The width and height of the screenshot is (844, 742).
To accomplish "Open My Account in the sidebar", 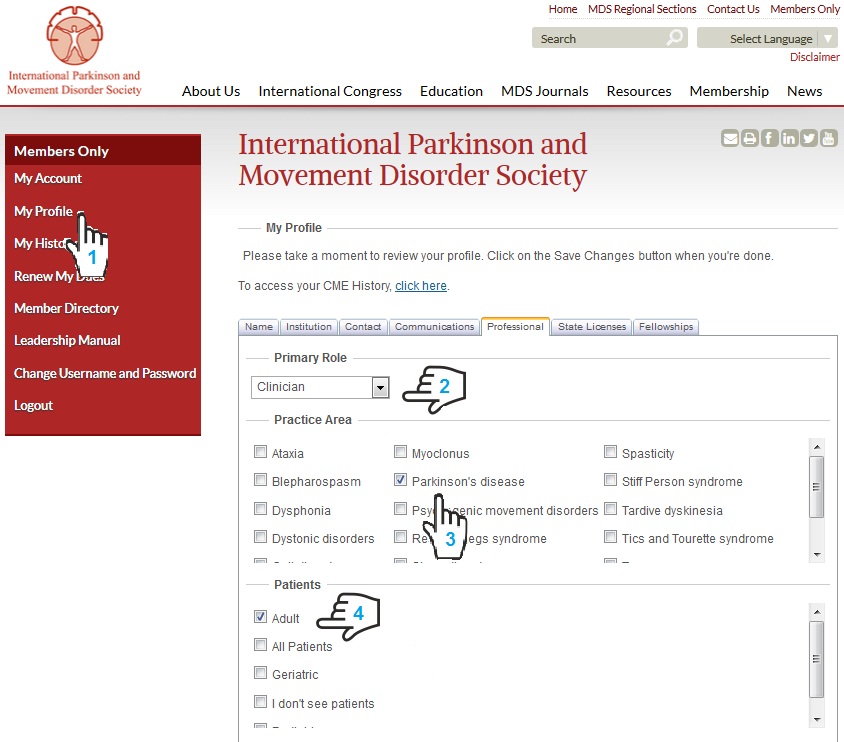I will point(48,179).
